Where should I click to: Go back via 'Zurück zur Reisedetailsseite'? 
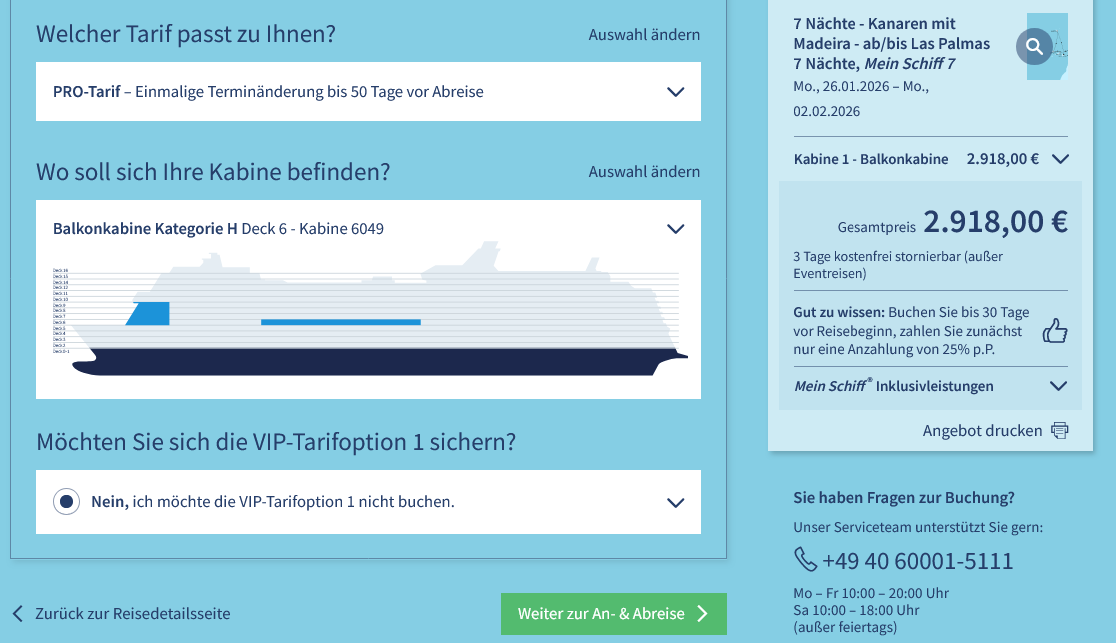click(x=132, y=614)
